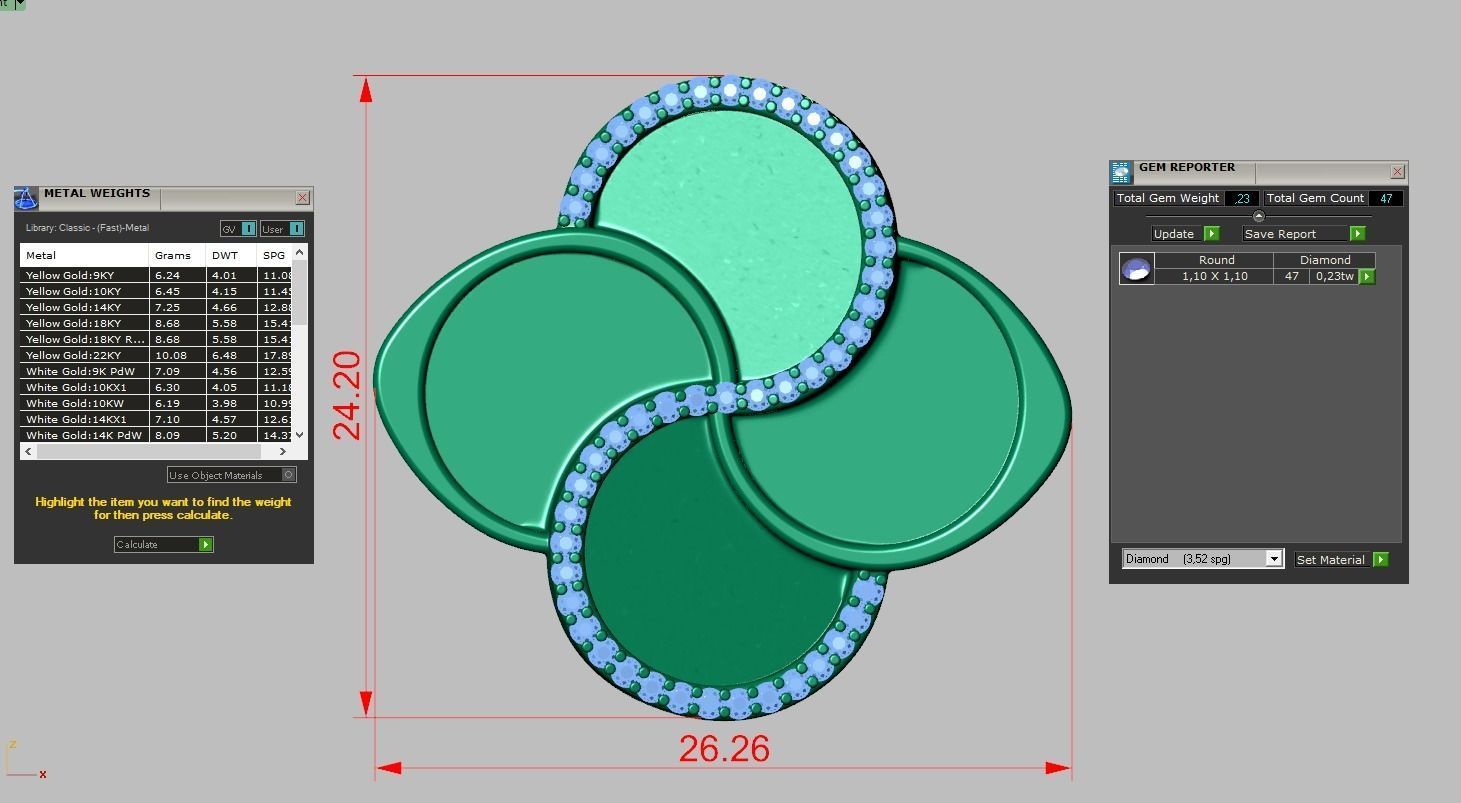Click the Diamond material cell in gem table
Viewport: 1461px width, 803px height.
[x=1325, y=260]
